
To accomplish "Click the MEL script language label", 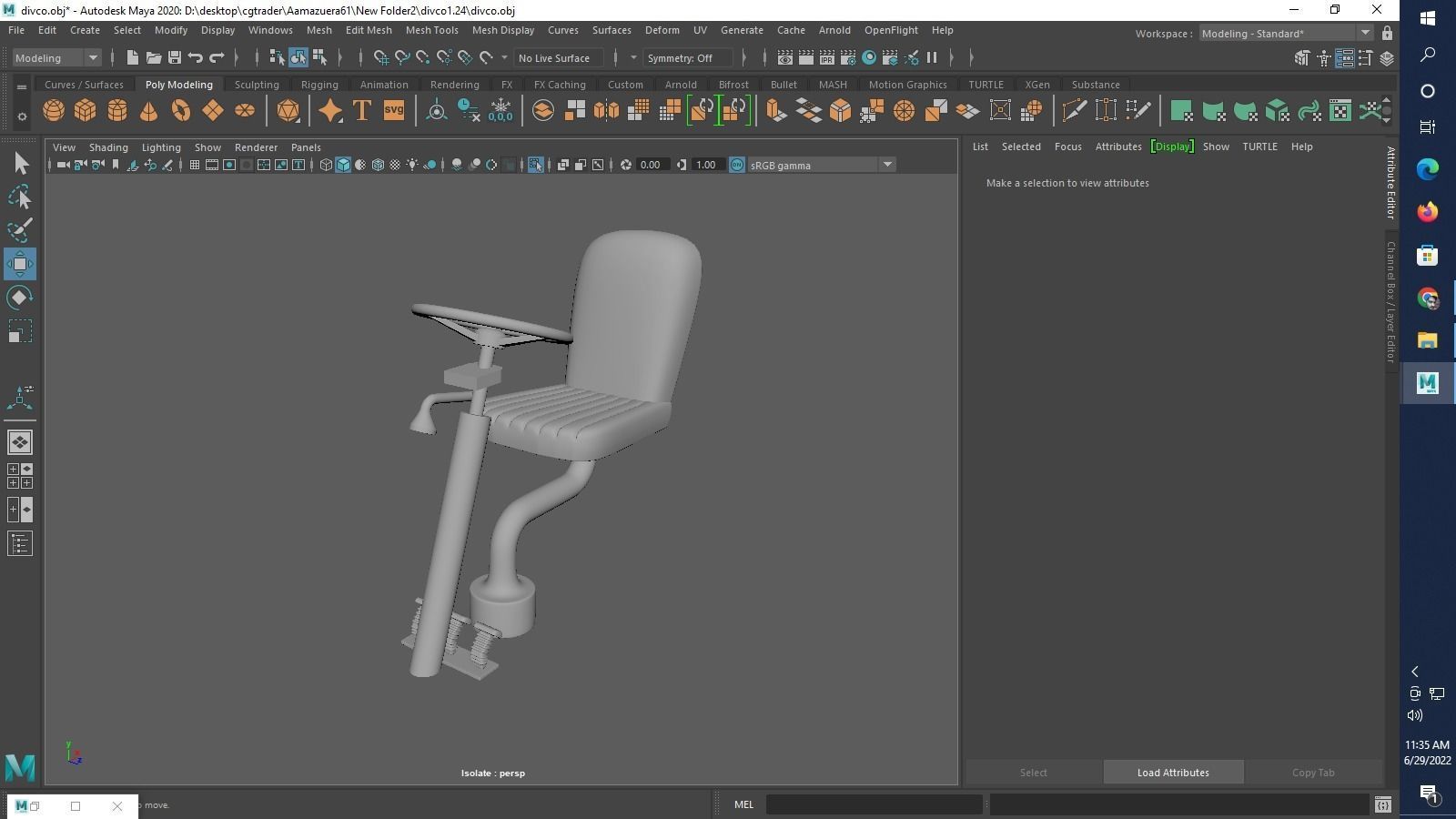I will click(x=743, y=804).
